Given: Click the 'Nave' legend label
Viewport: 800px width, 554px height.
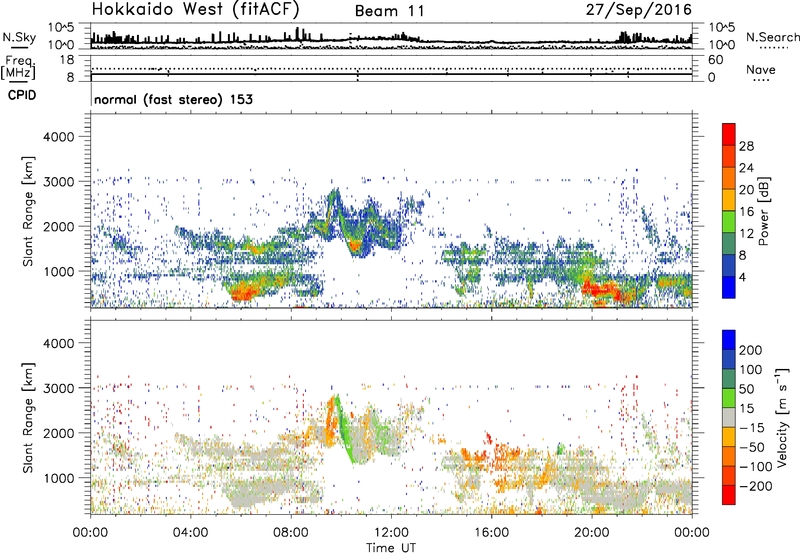Looking at the screenshot, I should [x=761, y=69].
